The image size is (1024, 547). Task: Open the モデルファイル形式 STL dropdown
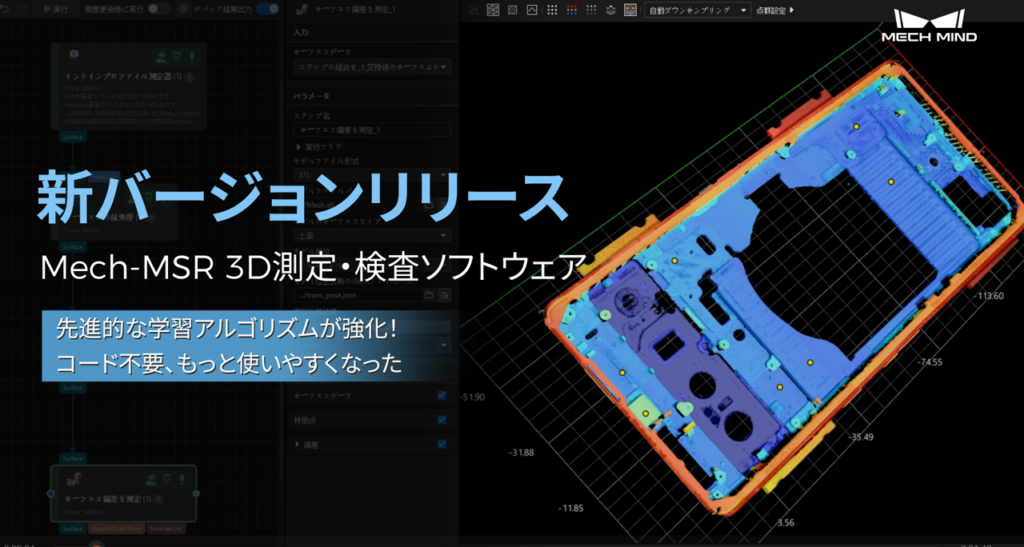pos(372,176)
